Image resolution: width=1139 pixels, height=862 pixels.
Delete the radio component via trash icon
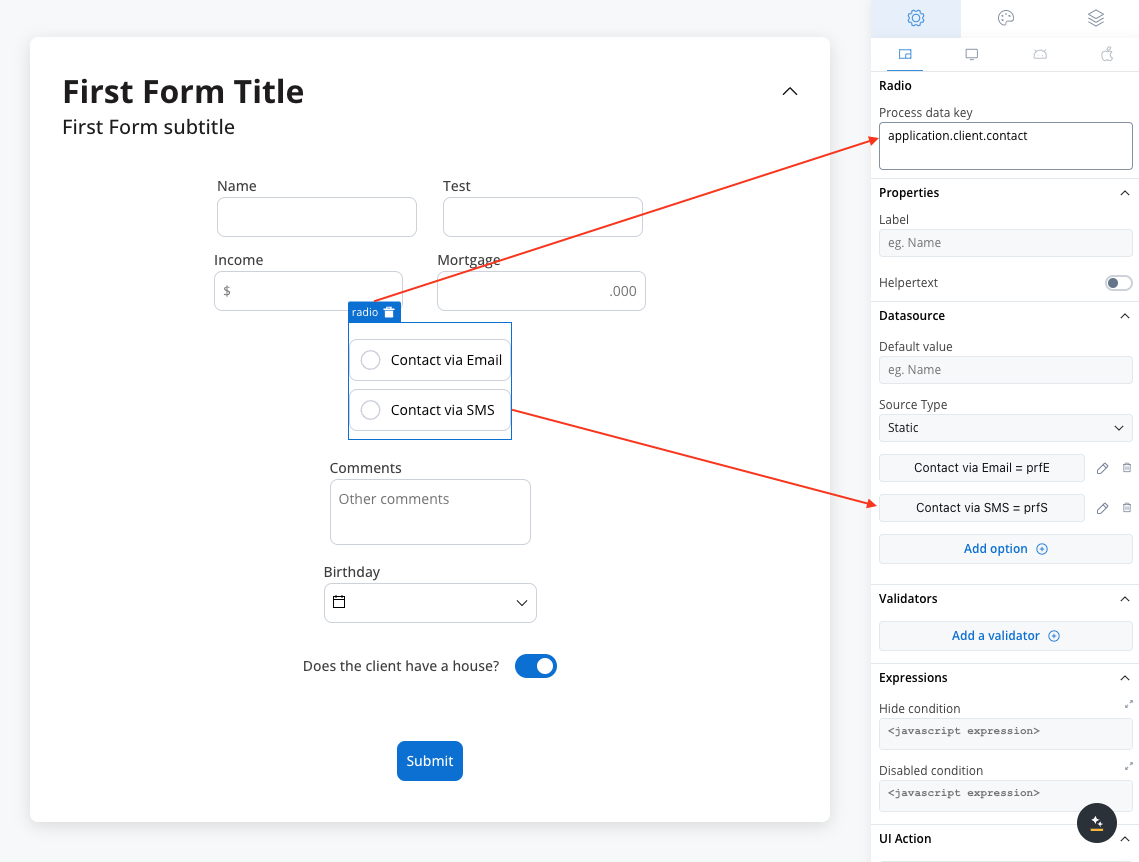coord(389,312)
